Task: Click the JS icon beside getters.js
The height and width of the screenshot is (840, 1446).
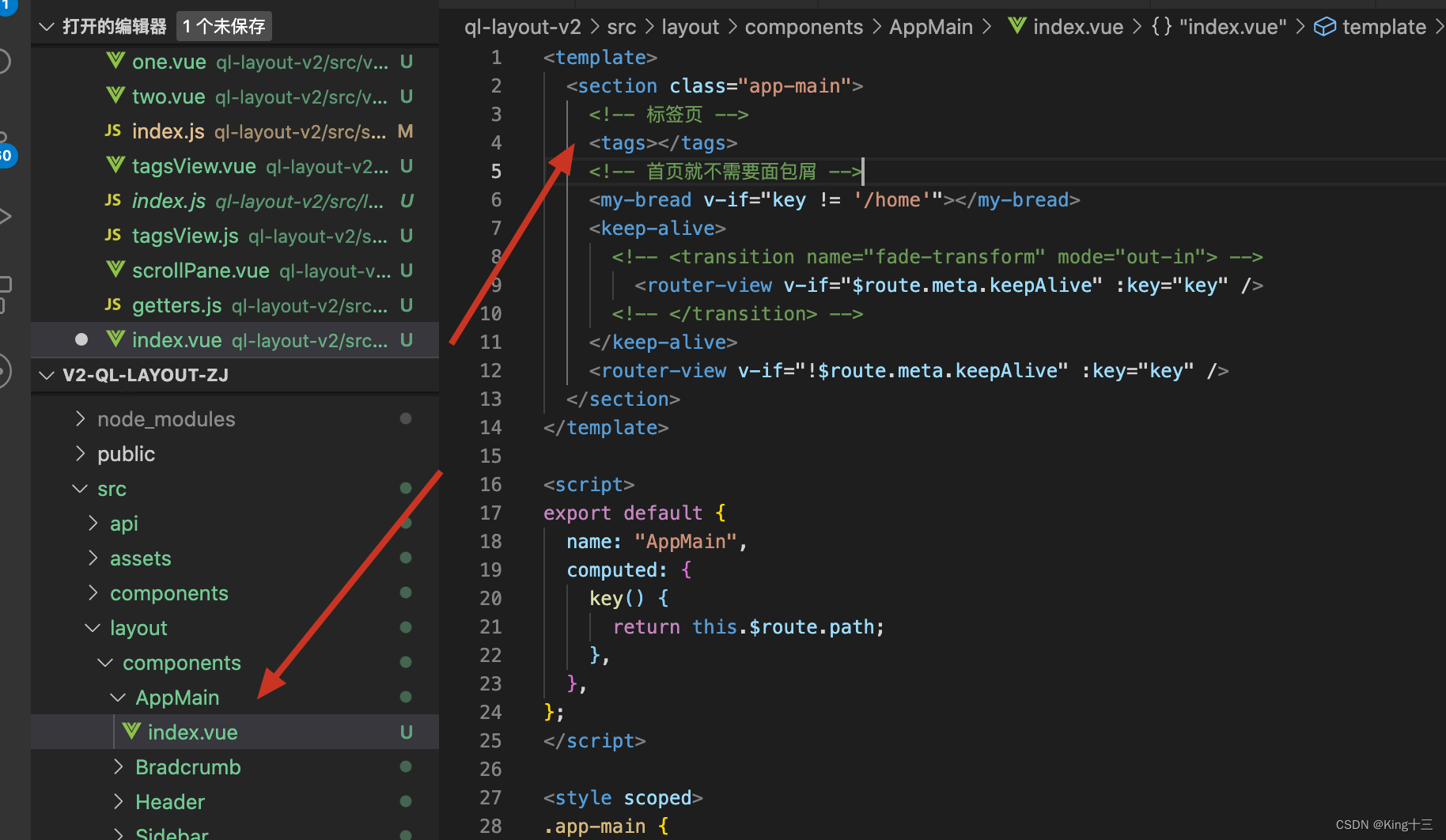Action: click(x=113, y=305)
